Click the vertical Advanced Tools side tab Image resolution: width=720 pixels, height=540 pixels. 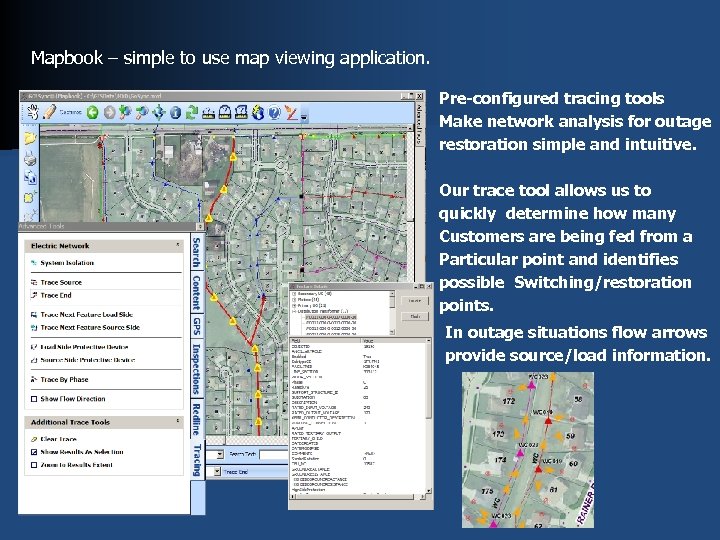tap(419, 125)
